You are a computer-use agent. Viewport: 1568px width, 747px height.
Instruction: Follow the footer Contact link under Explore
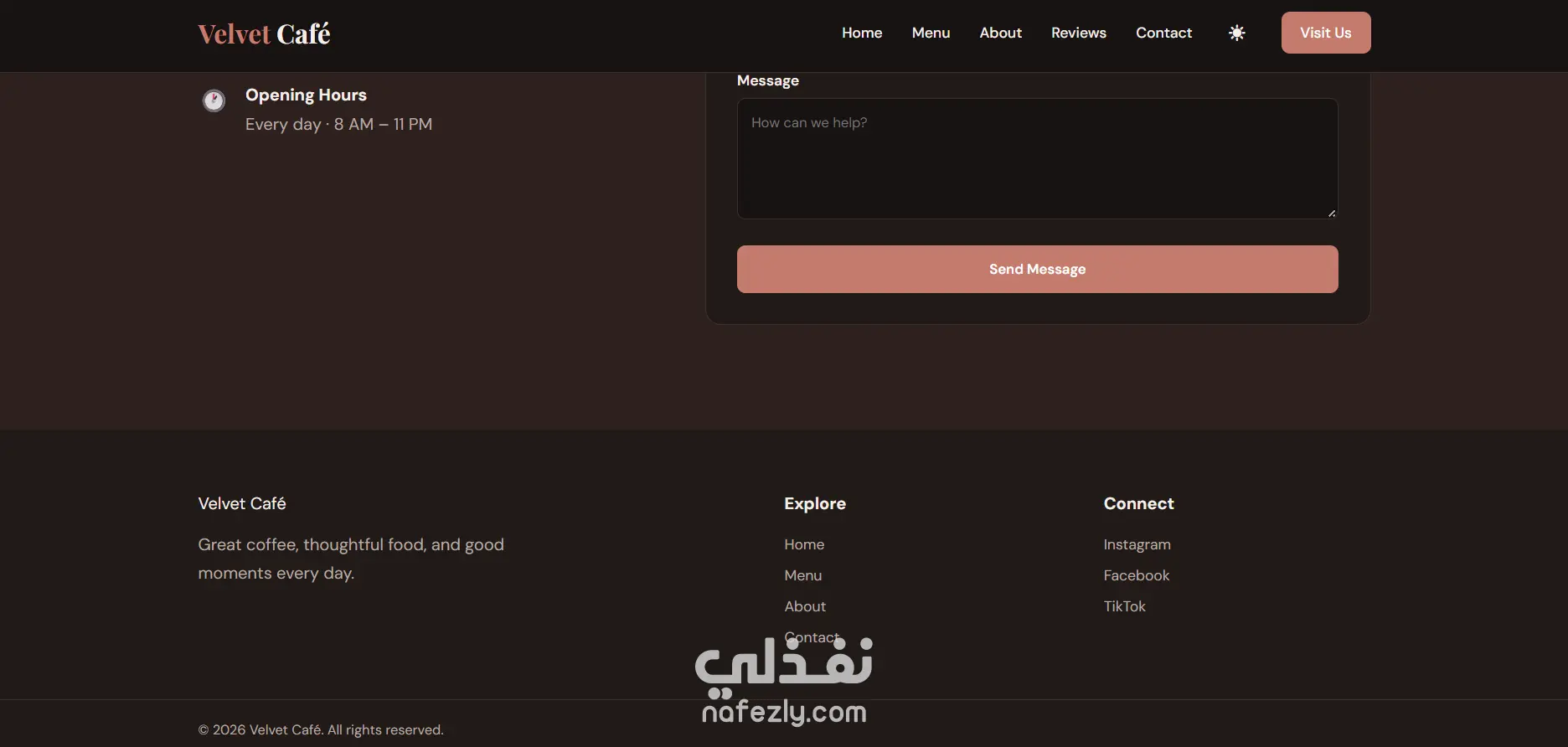(x=812, y=637)
